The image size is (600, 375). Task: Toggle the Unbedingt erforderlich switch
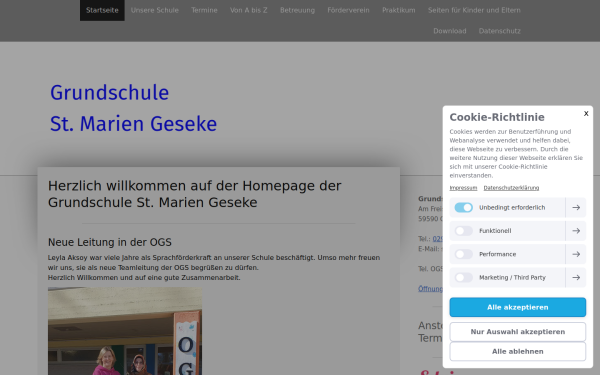point(463,207)
